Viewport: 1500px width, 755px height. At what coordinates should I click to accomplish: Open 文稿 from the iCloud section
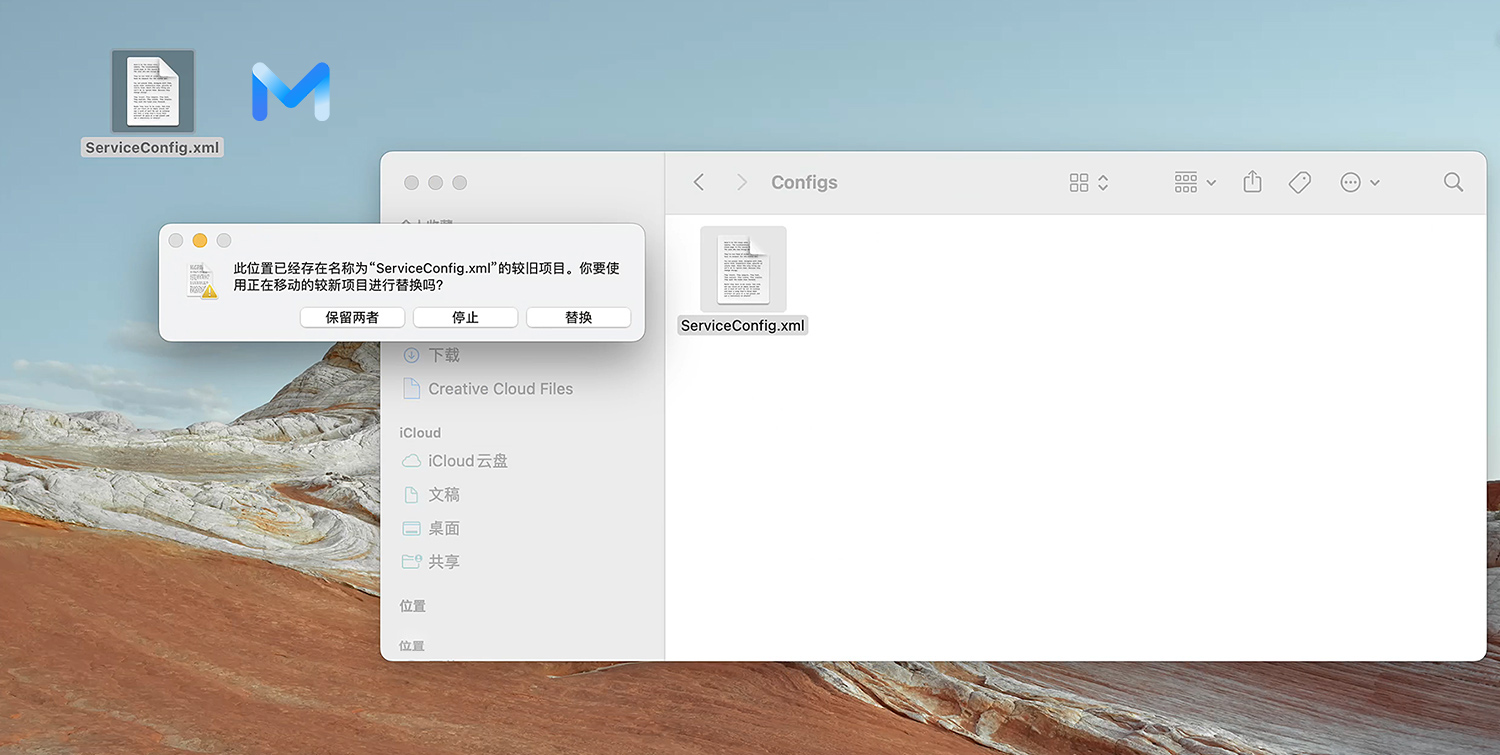click(x=445, y=494)
